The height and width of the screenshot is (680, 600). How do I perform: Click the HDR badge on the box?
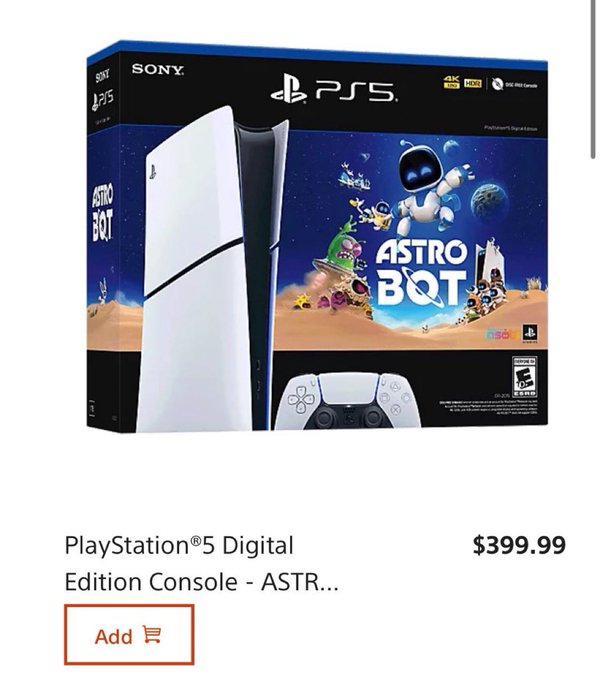[473, 83]
